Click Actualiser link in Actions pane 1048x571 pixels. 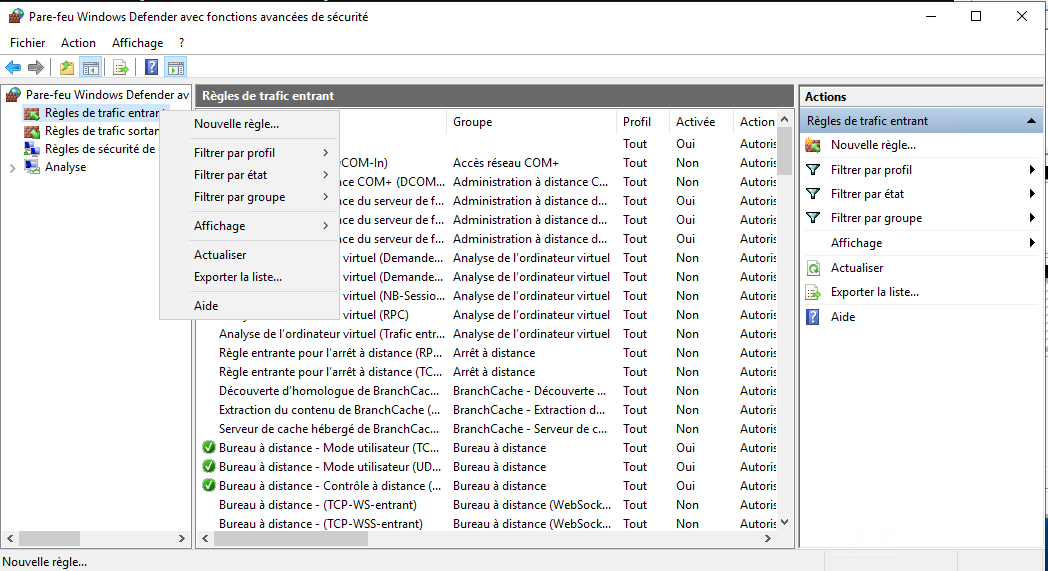[857, 268]
